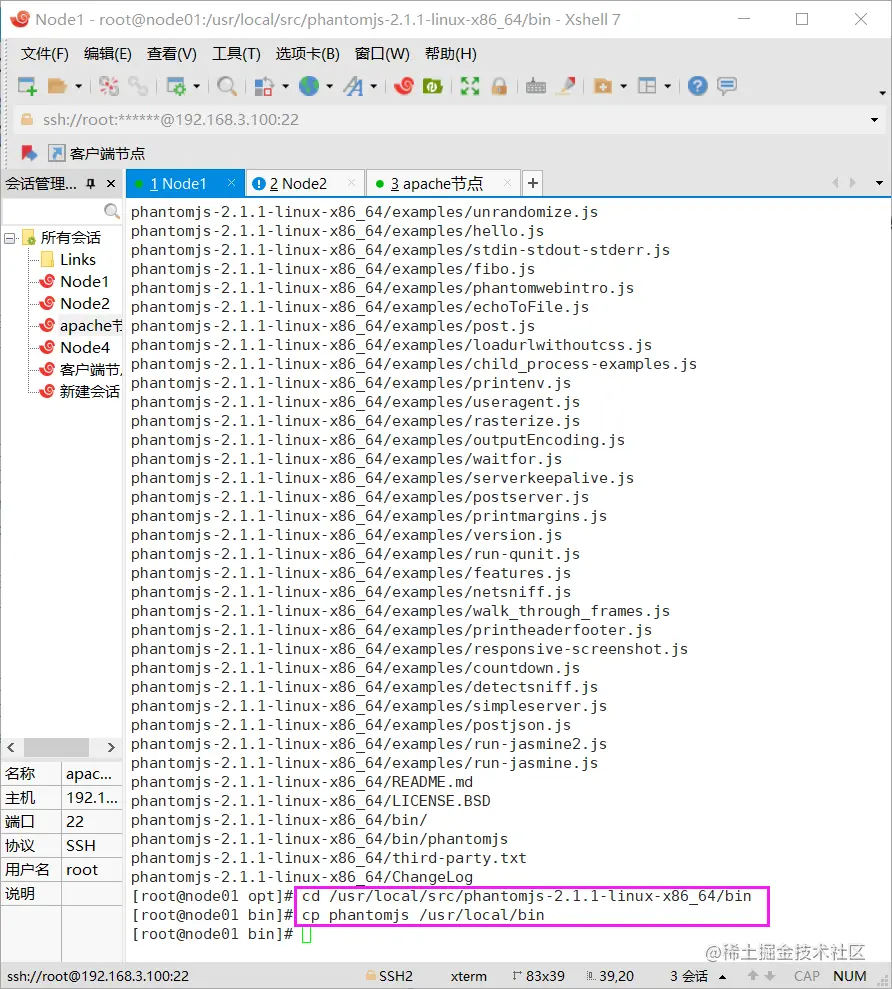
Task: Open the 编辑(E) menu
Action: tap(108, 54)
